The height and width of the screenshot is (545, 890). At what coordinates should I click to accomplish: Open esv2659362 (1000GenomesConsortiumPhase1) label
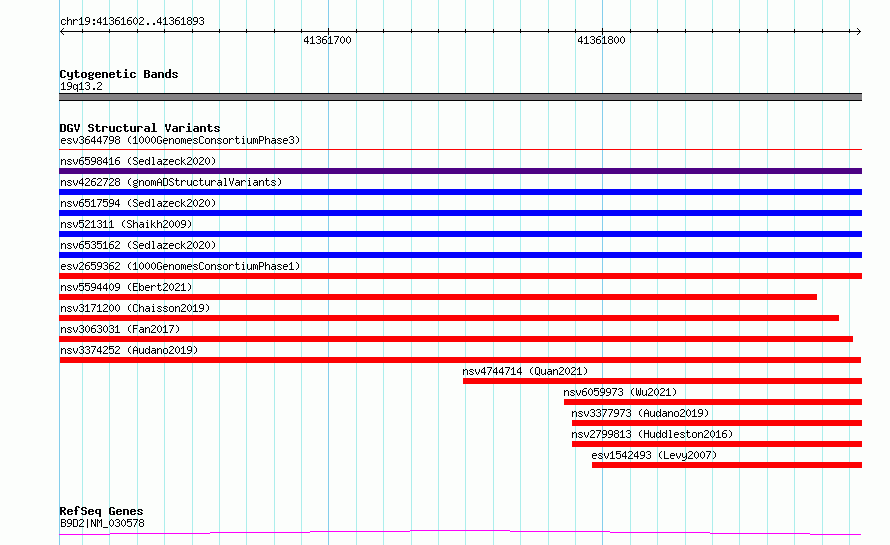pyautogui.click(x=180, y=266)
